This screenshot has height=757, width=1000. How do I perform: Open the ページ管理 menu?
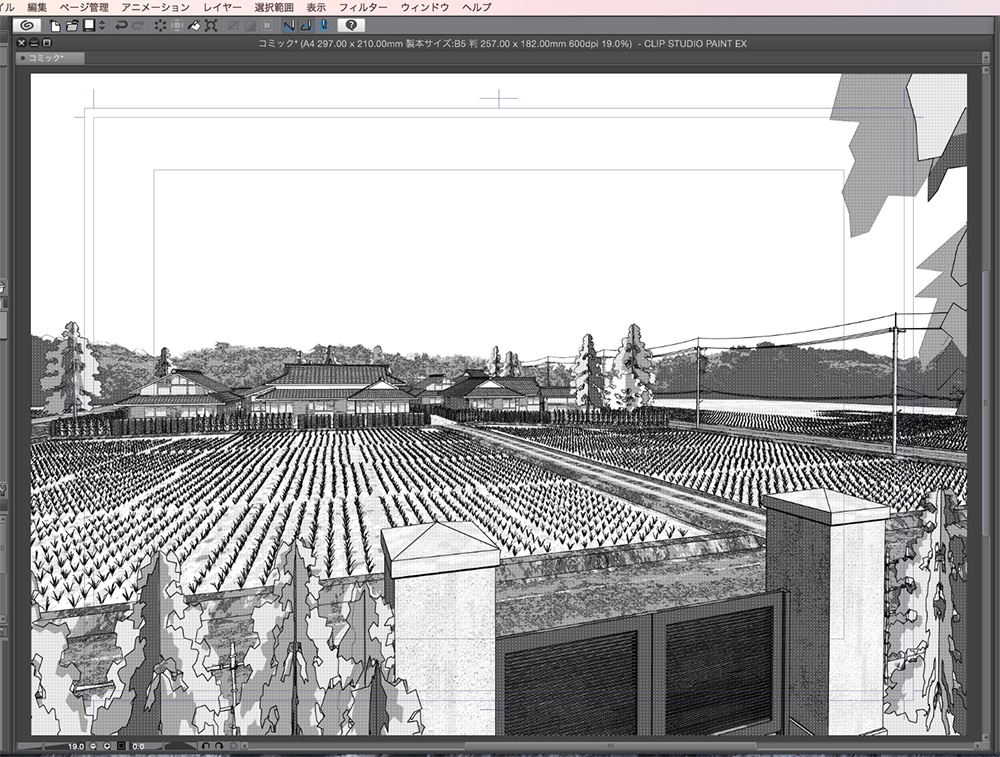tap(84, 7)
